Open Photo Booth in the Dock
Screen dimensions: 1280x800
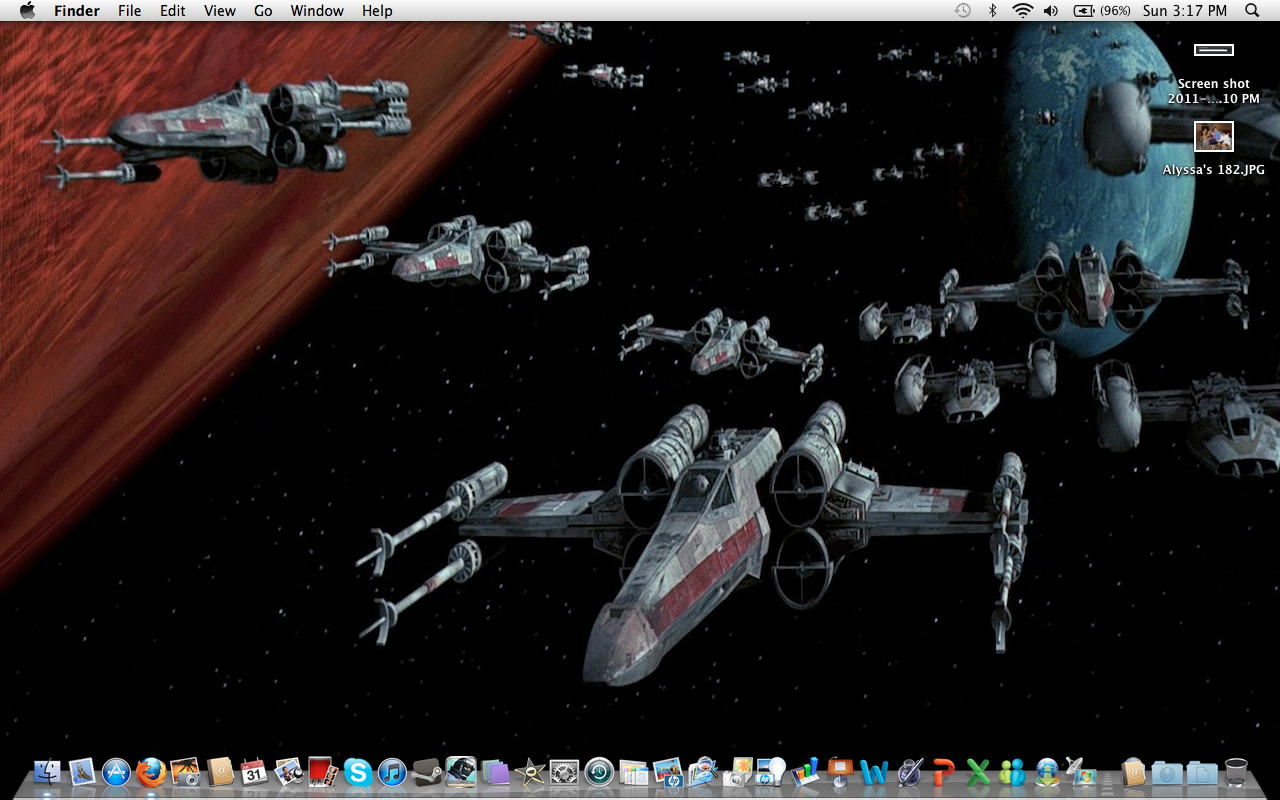click(323, 772)
